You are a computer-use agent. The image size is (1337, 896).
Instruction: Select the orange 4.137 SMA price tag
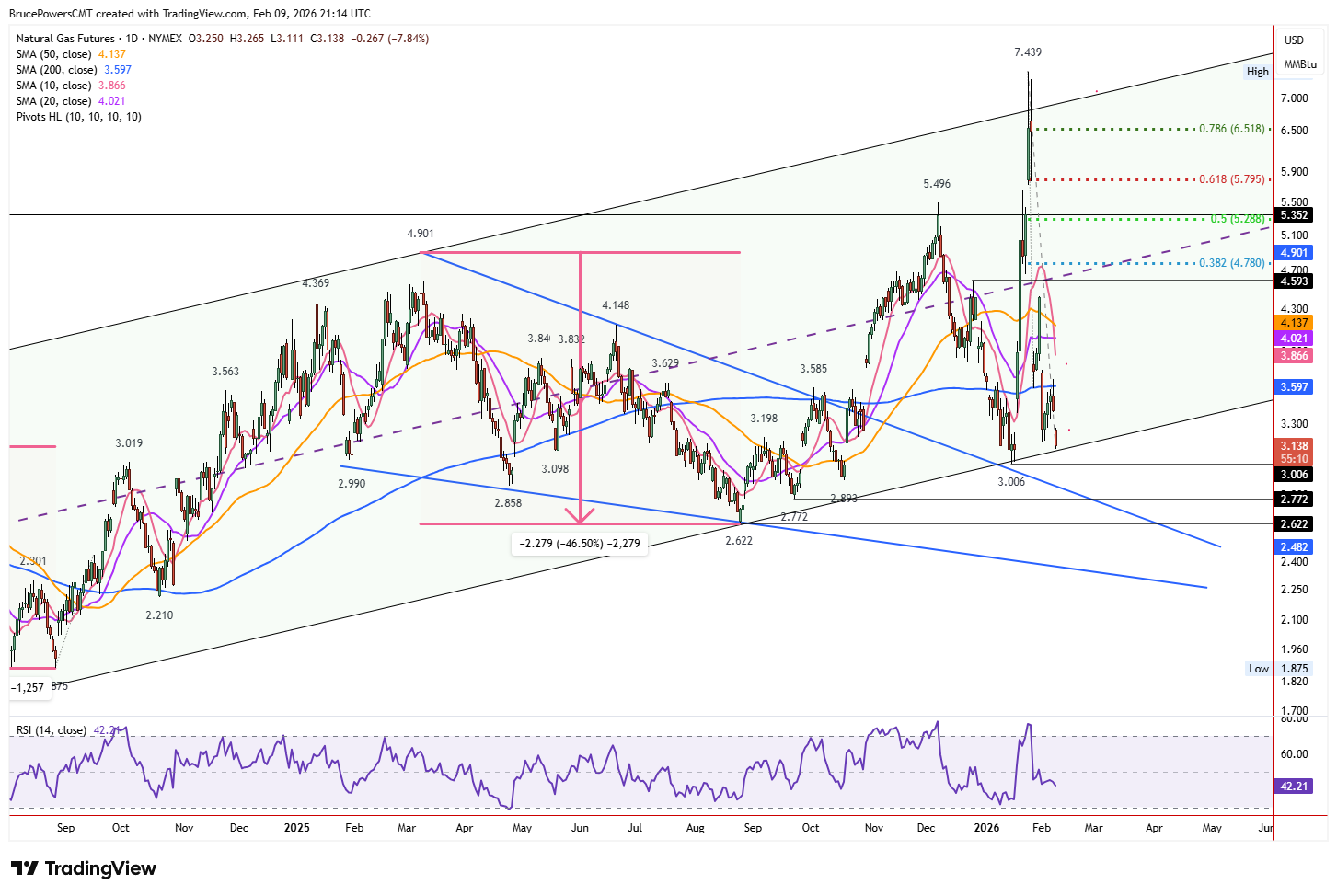pos(1293,323)
